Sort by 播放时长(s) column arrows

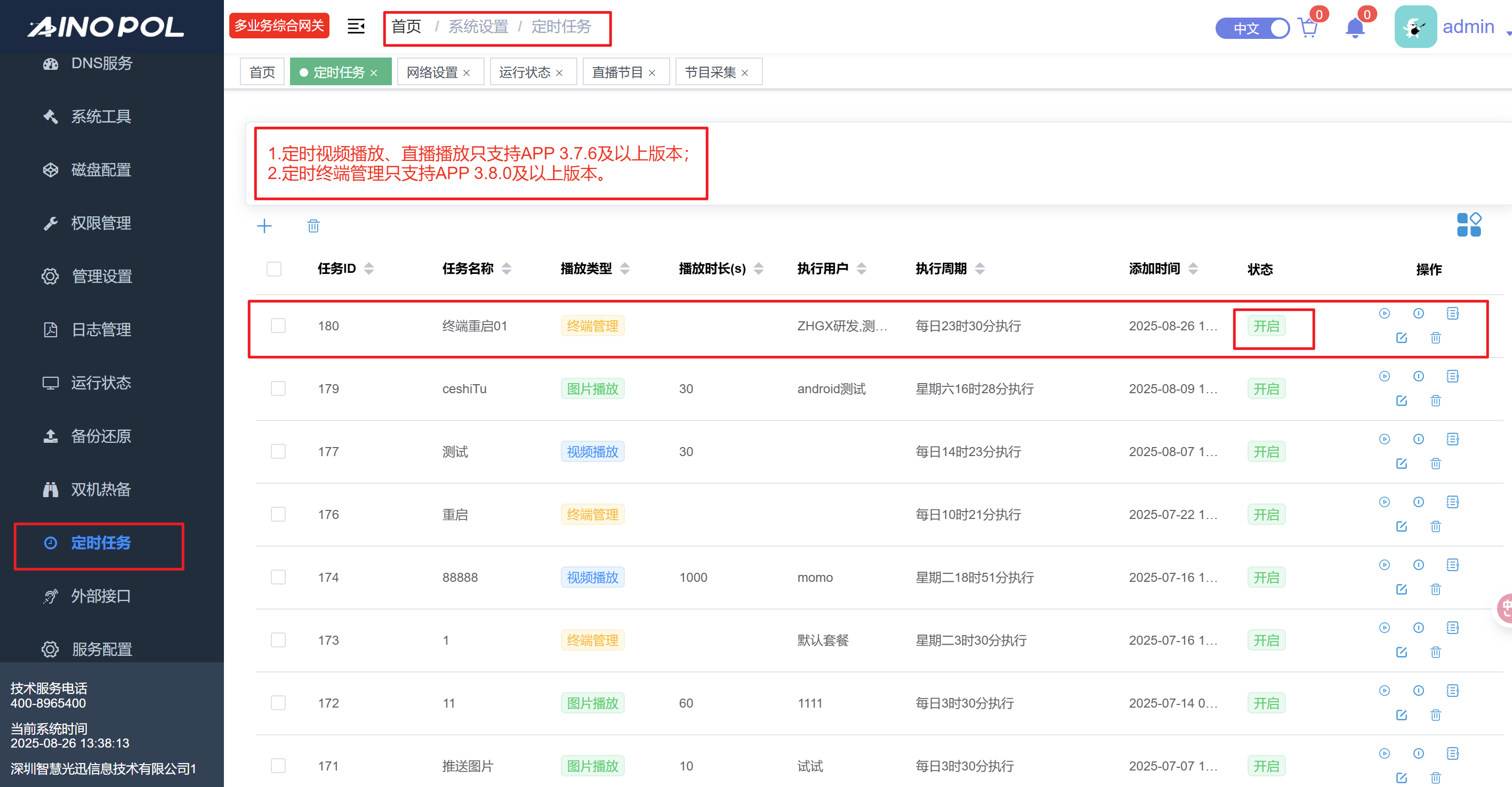point(758,269)
